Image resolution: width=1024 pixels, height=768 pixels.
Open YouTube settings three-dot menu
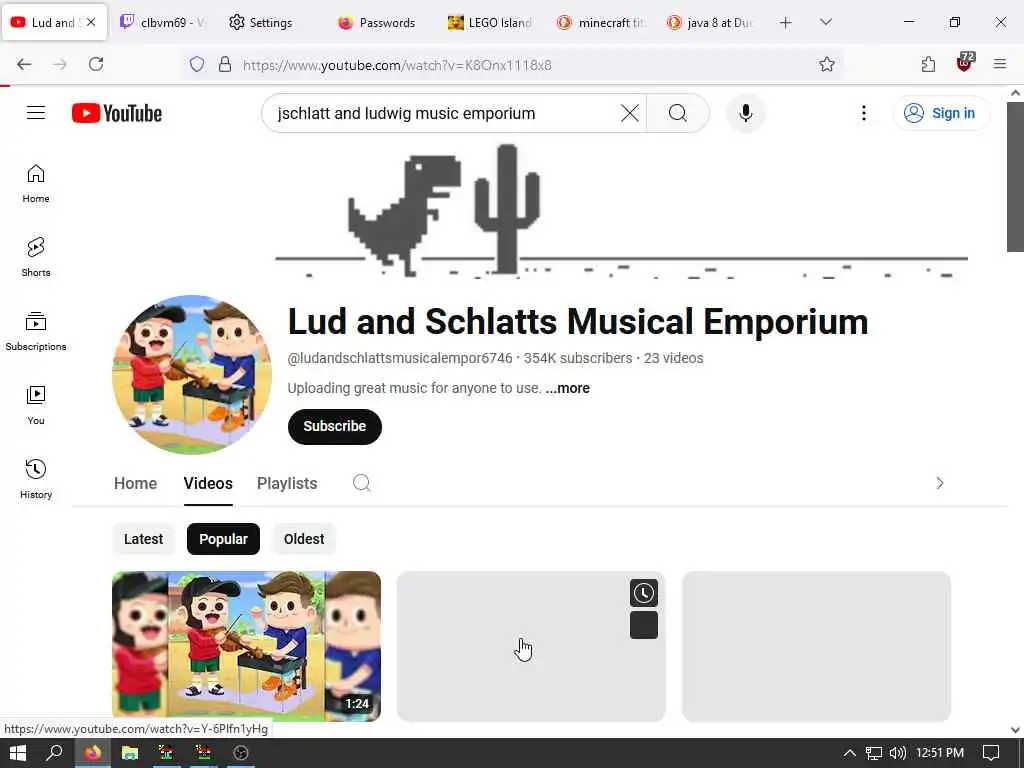863,113
